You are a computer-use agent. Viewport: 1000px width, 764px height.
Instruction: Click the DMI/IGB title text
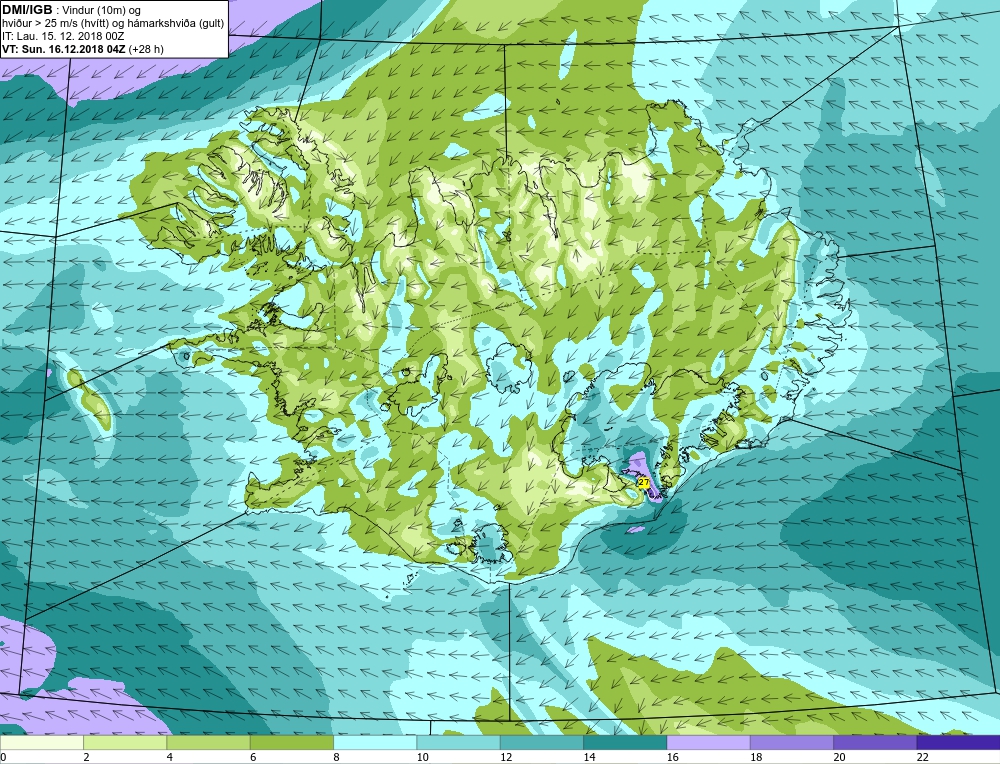(27, 10)
